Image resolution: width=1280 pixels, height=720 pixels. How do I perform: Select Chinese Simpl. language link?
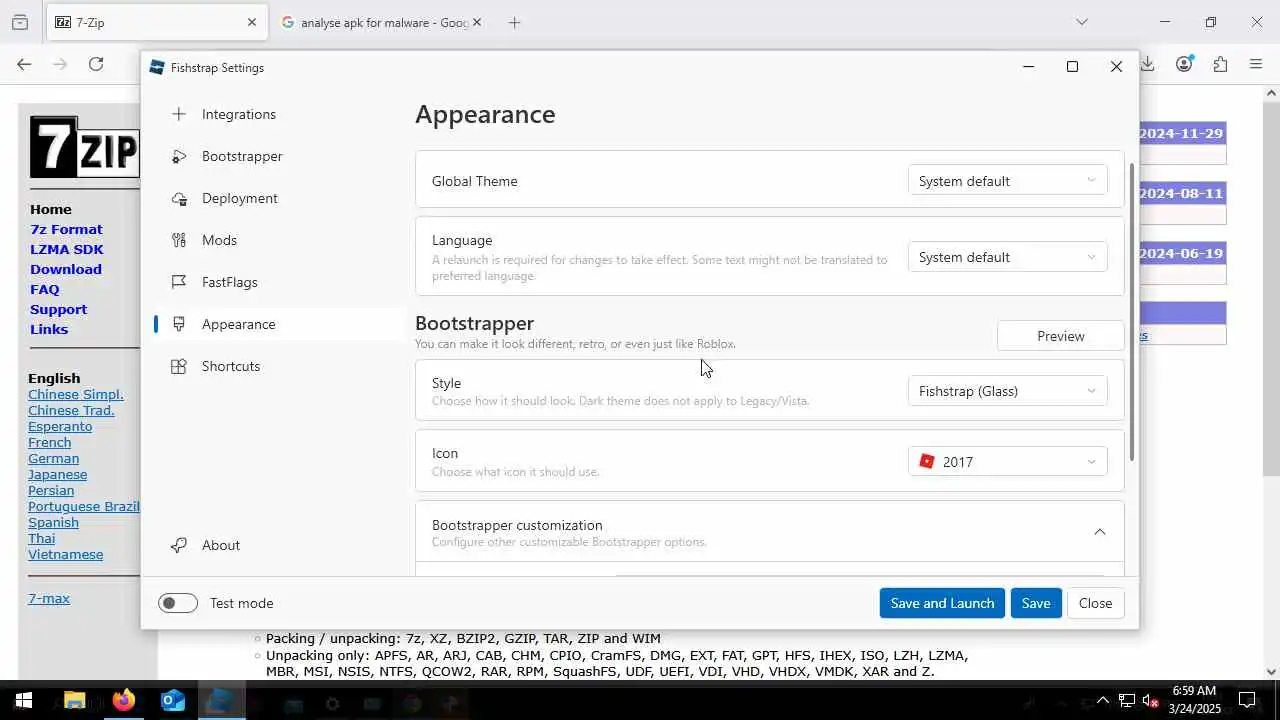click(x=76, y=394)
